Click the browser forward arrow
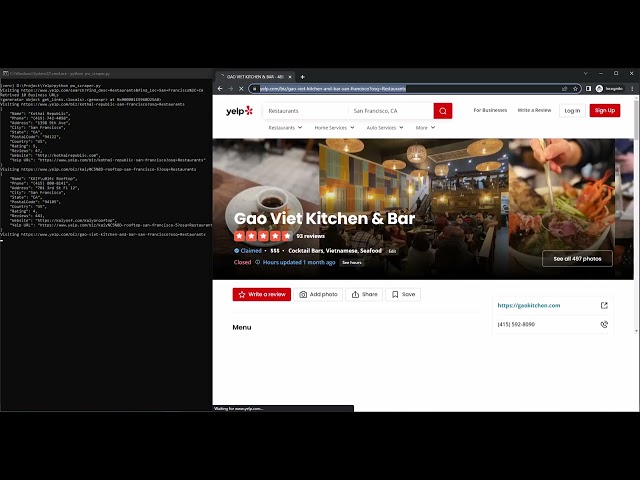 click(x=231, y=89)
